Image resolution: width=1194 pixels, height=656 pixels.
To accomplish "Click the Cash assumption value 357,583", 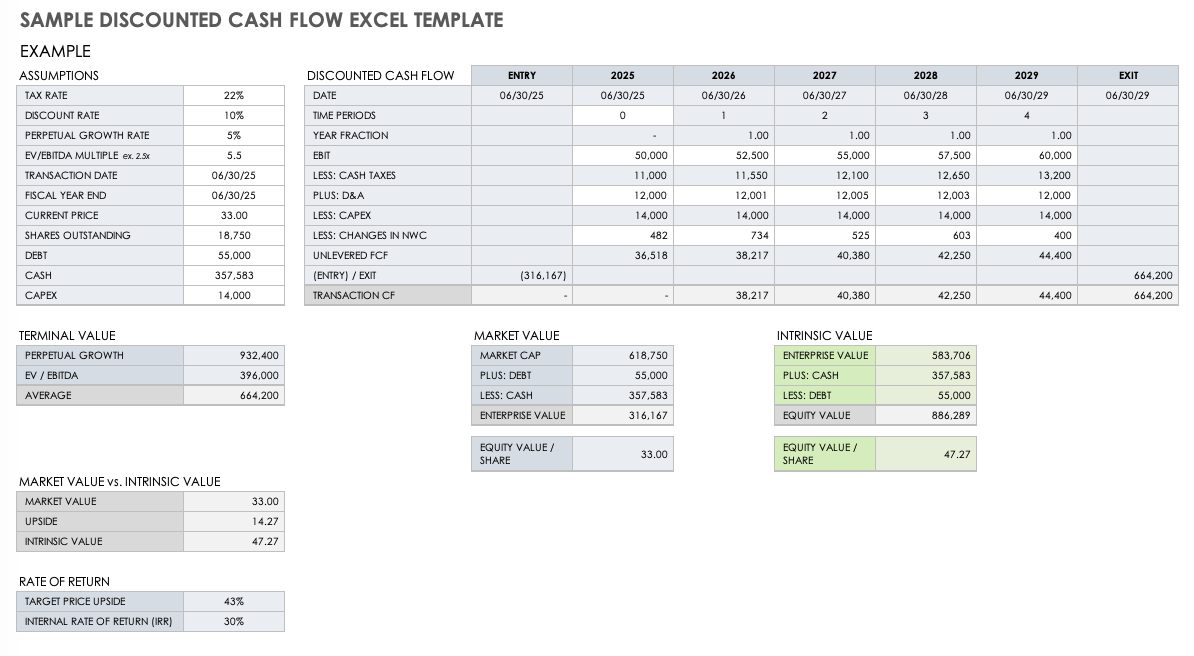I will 234,275.
